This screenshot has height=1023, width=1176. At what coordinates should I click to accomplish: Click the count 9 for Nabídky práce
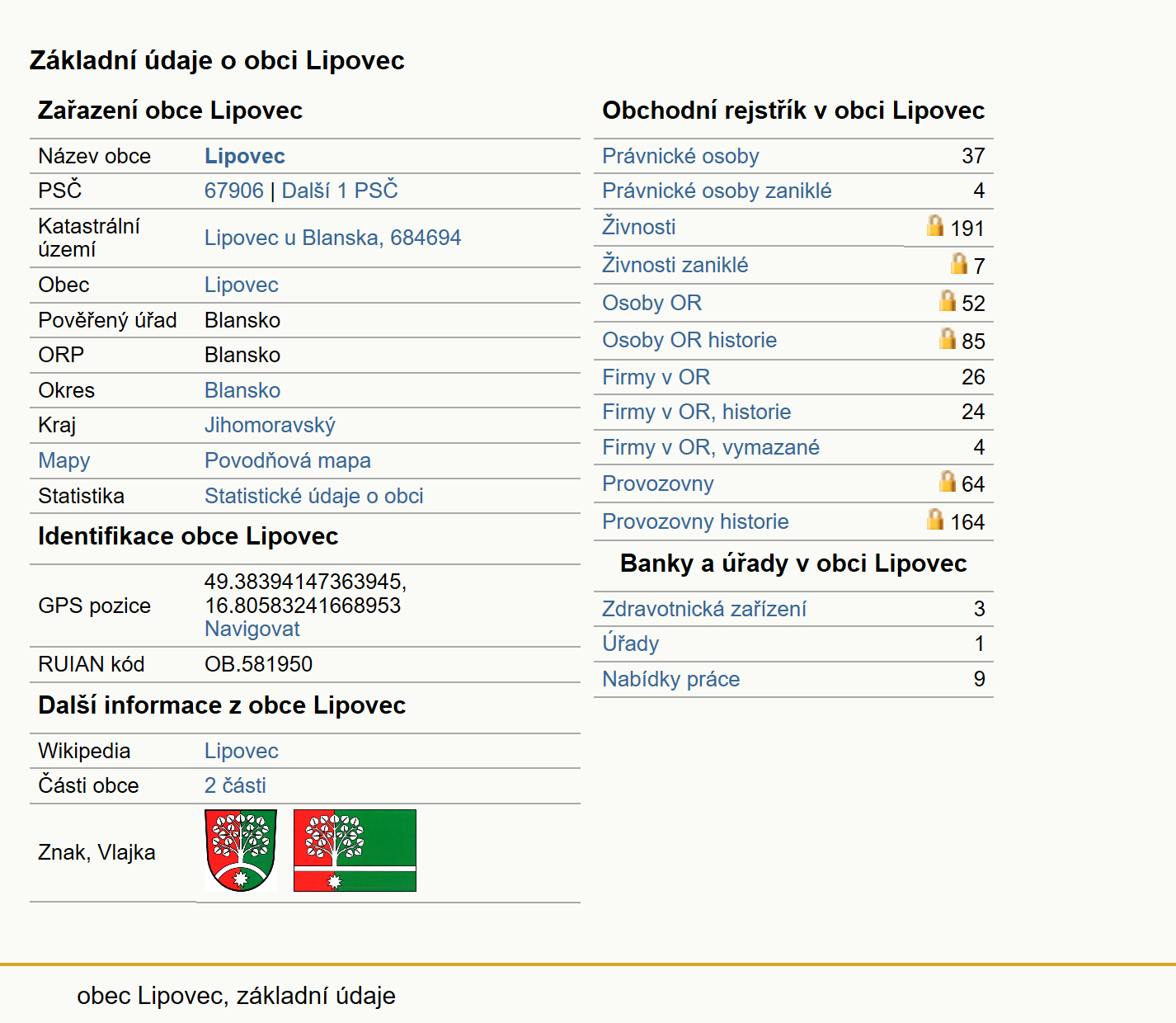click(x=979, y=679)
